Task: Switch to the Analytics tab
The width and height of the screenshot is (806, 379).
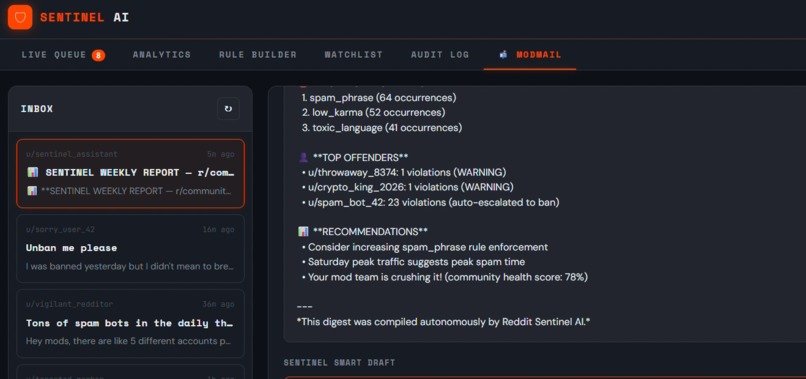Action: (162, 55)
